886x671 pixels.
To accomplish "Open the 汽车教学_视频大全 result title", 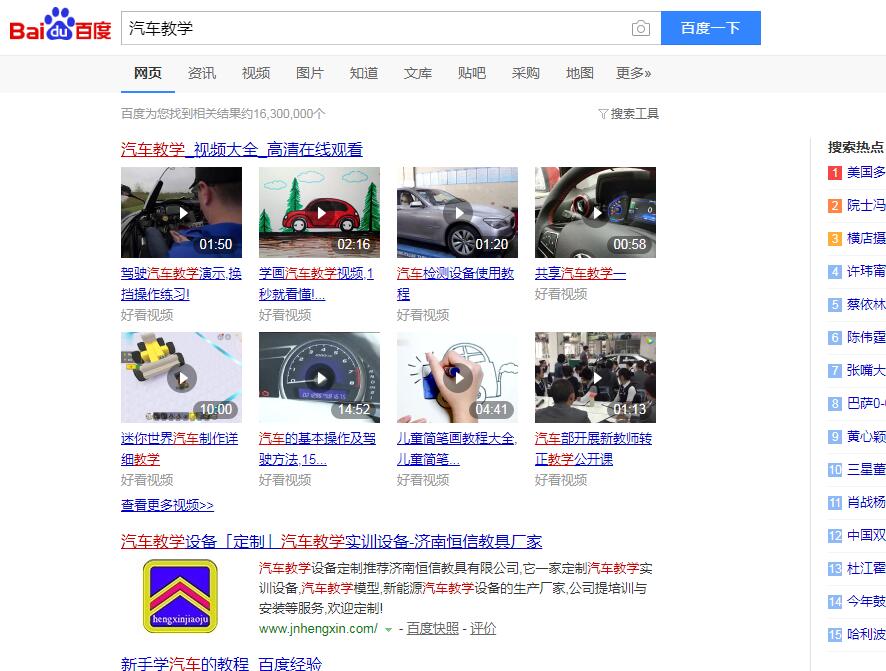I will pyautogui.click(x=242, y=150).
